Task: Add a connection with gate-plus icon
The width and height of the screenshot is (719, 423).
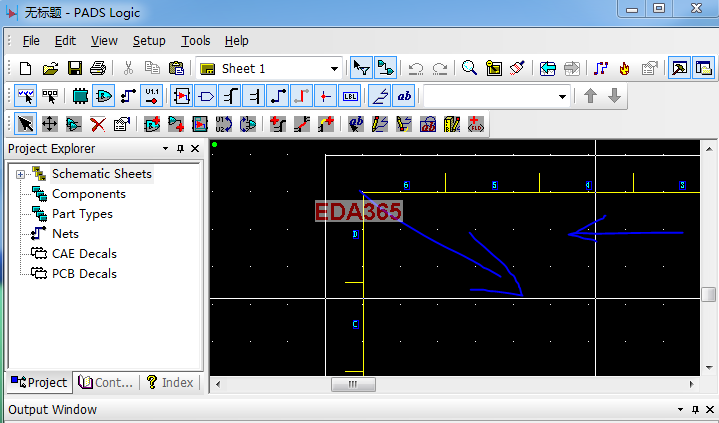Action: pyautogui.click(x=176, y=124)
